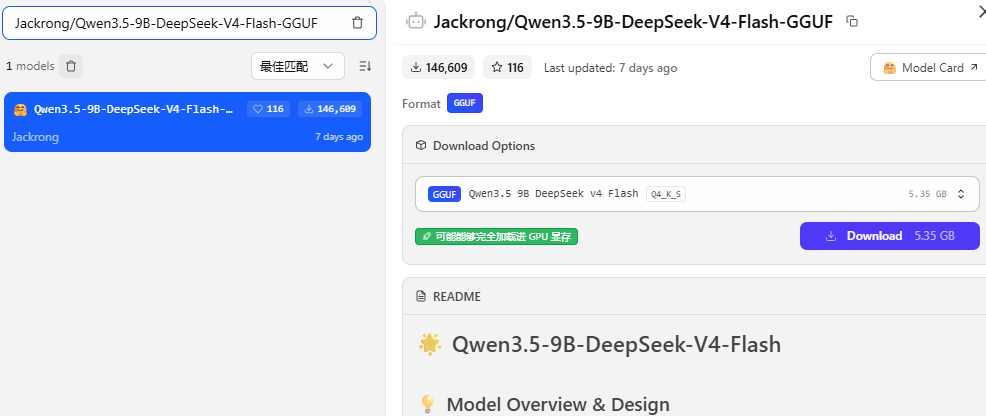Clear the search field with its trash icon
Screen dimensions: 986x416
coord(357,23)
